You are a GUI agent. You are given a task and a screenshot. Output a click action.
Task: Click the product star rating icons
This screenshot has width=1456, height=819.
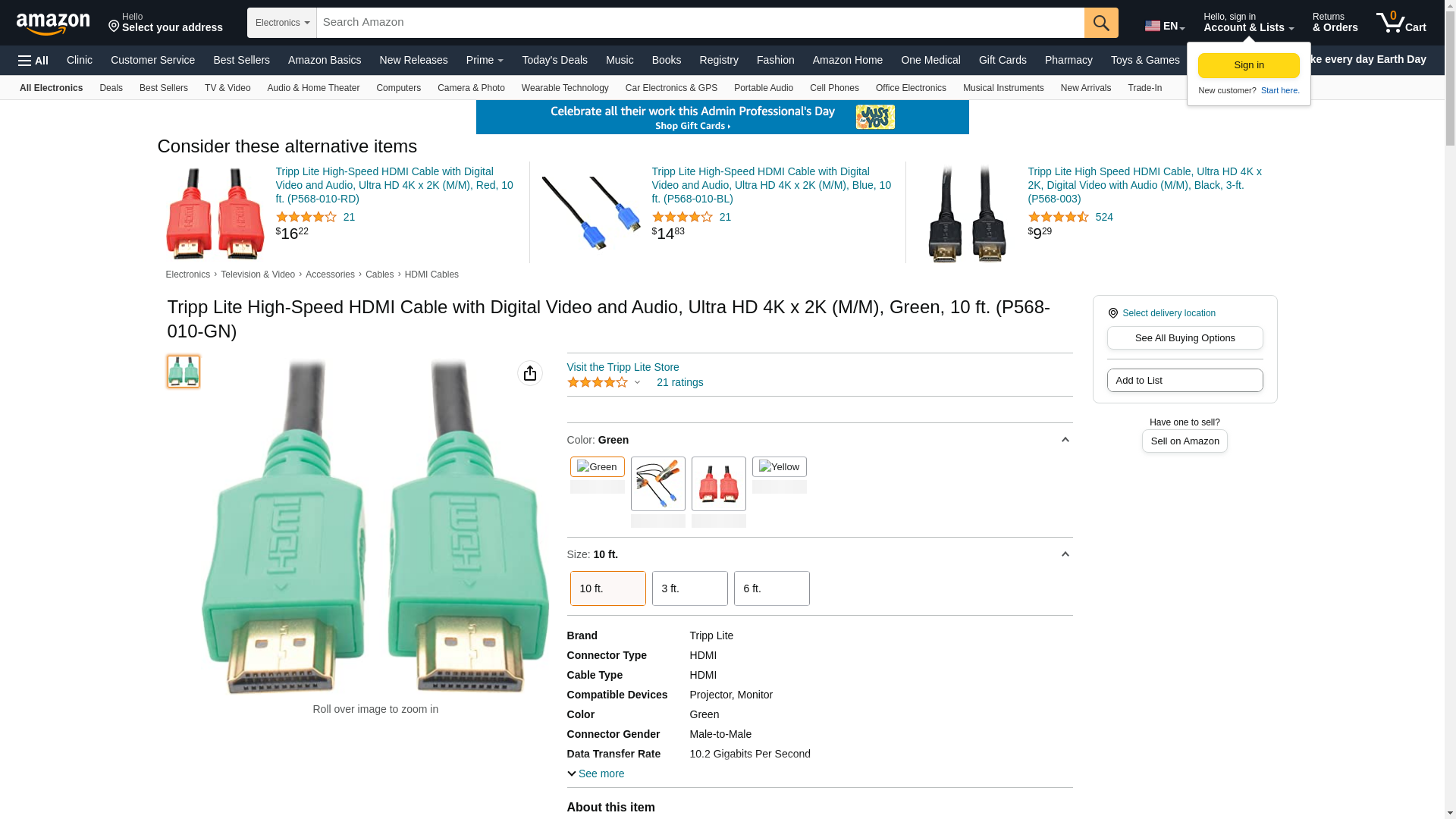[598, 383]
